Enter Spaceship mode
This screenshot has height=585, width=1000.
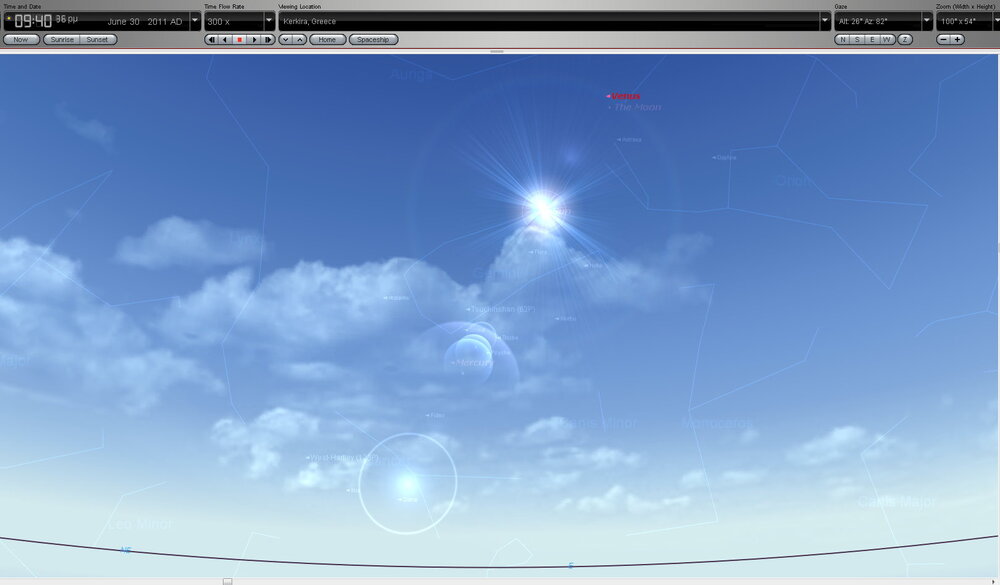coord(374,39)
